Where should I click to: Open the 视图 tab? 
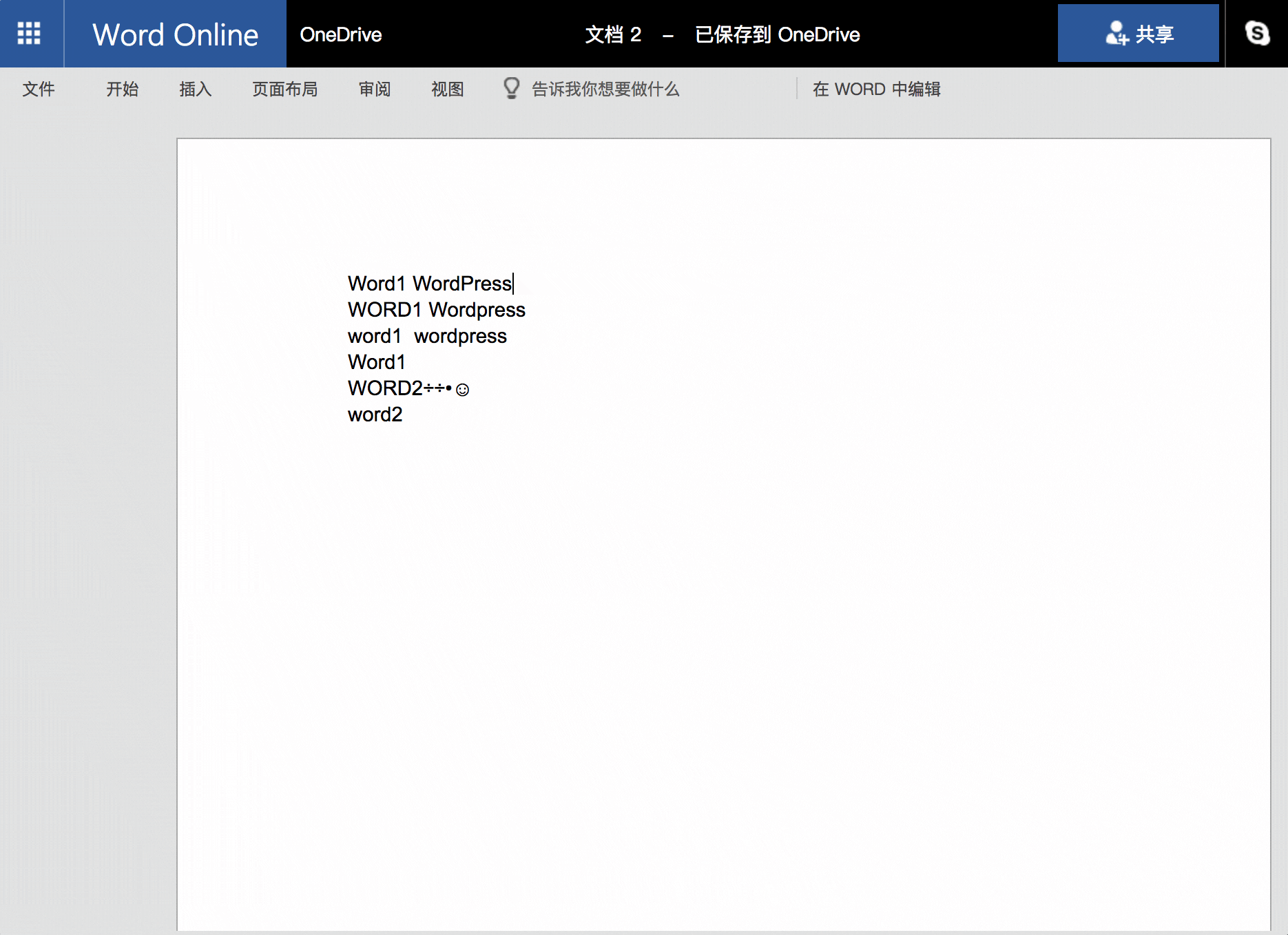pyautogui.click(x=448, y=89)
